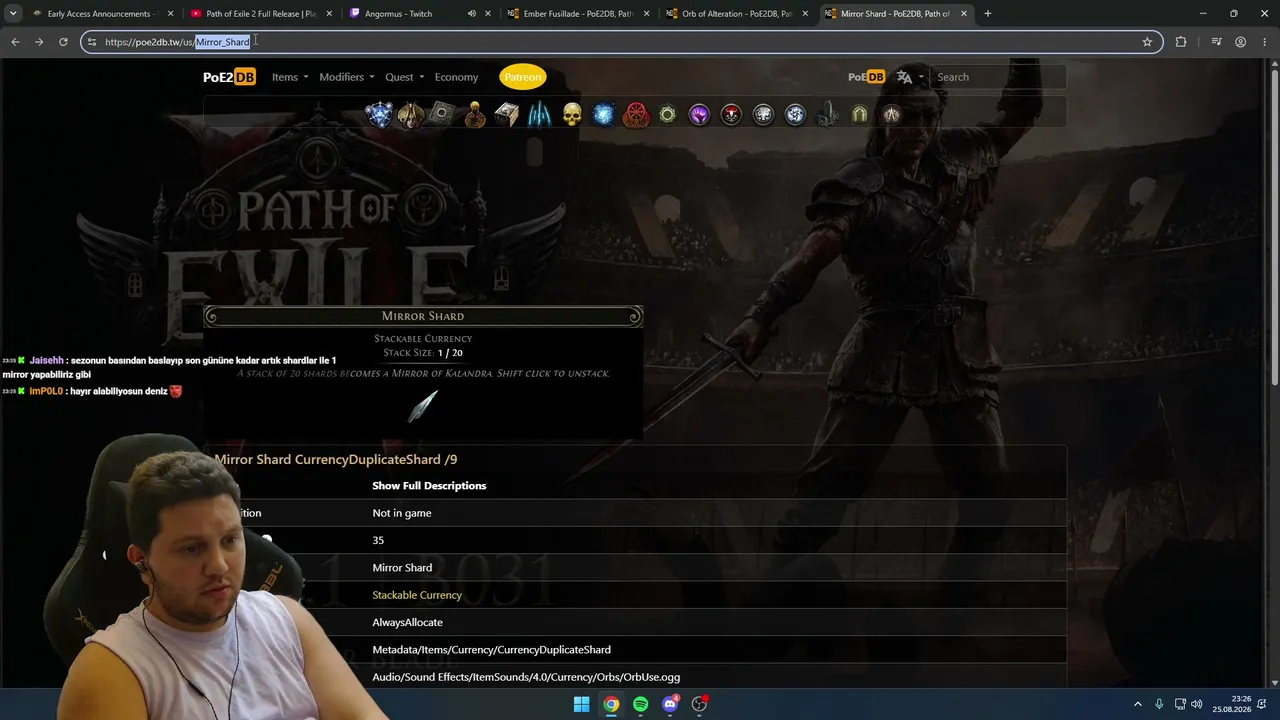1280x720 pixels.
Task: Open Discord from the taskbar
Action: pyautogui.click(x=670, y=704)
